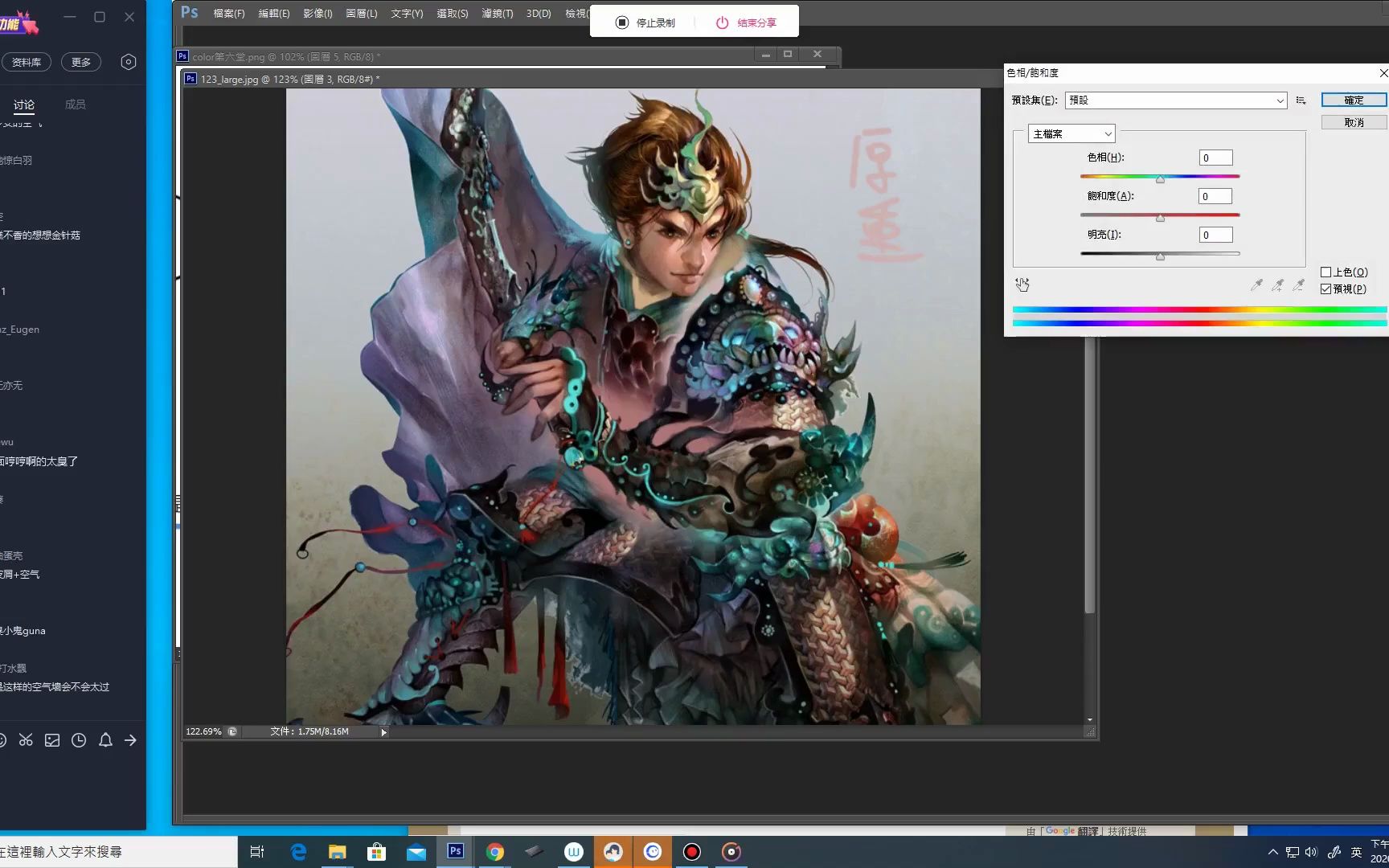Image resolution: width=1389 pixels, height=868 pixels.
Task: Click the 更多 button in chat panel
Action: (x=81, y=62)
